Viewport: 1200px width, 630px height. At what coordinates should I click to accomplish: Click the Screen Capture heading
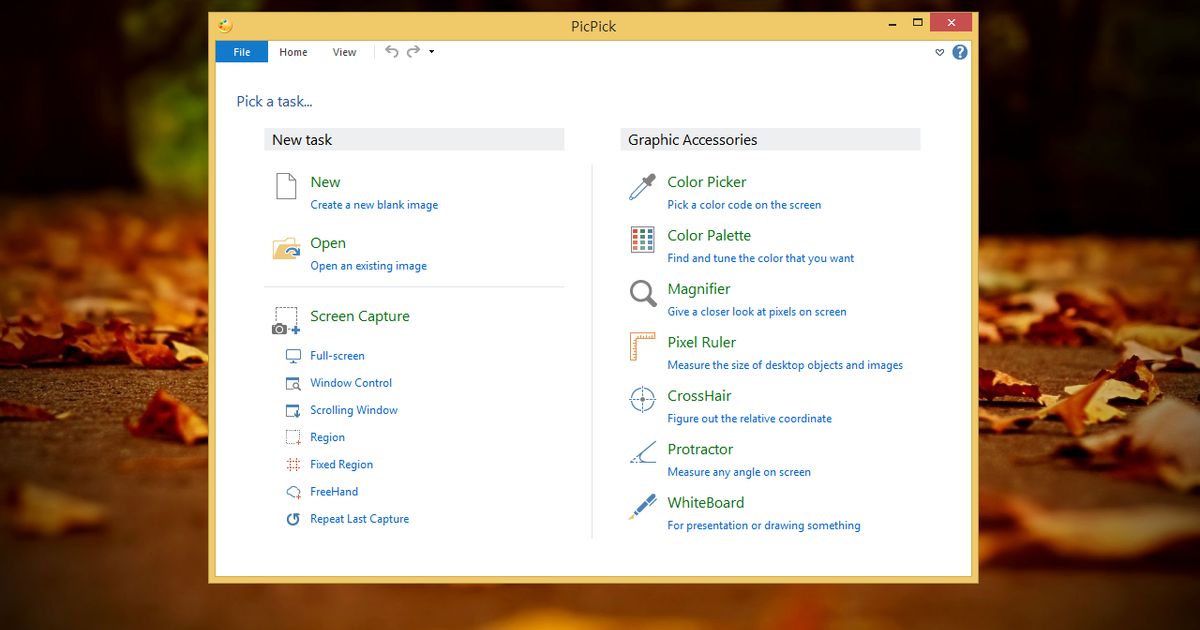pos(360,316)
